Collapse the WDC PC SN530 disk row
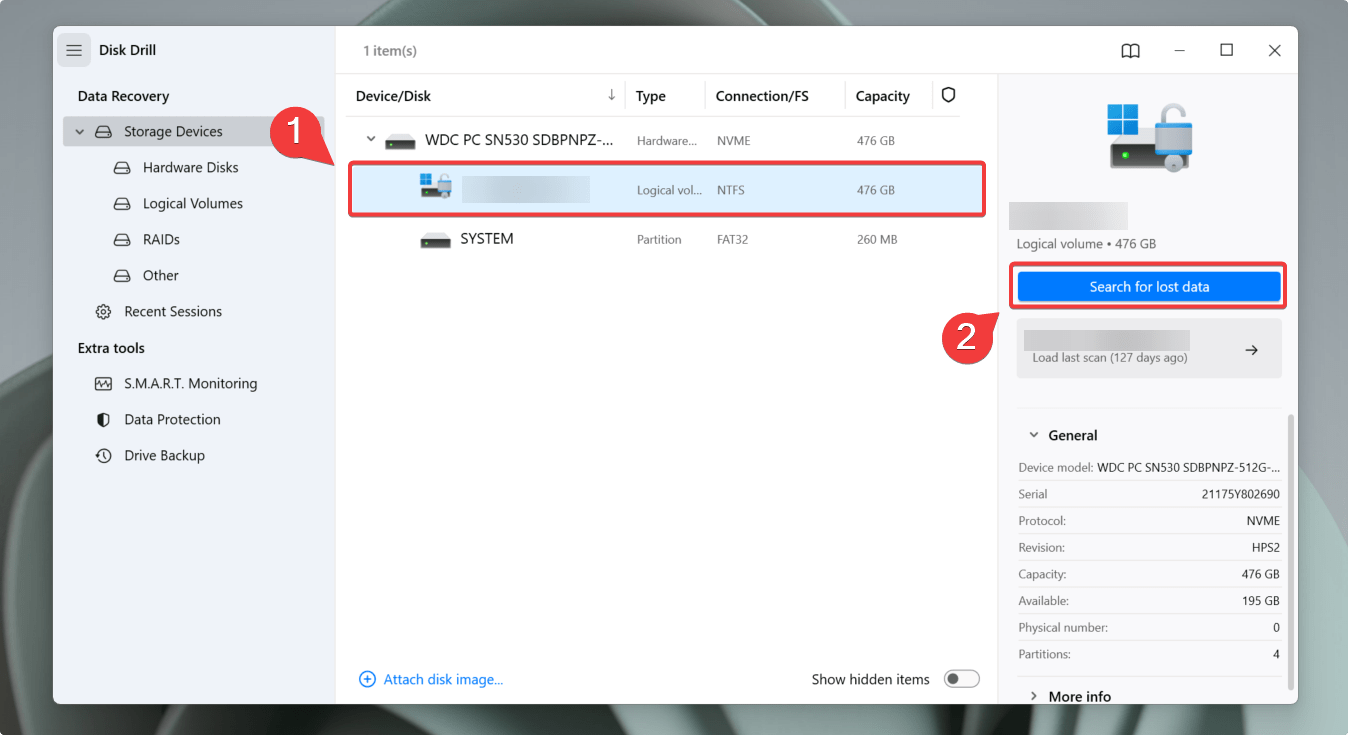This screenshot has width=1348, height=735. click(x=371, y=141)
